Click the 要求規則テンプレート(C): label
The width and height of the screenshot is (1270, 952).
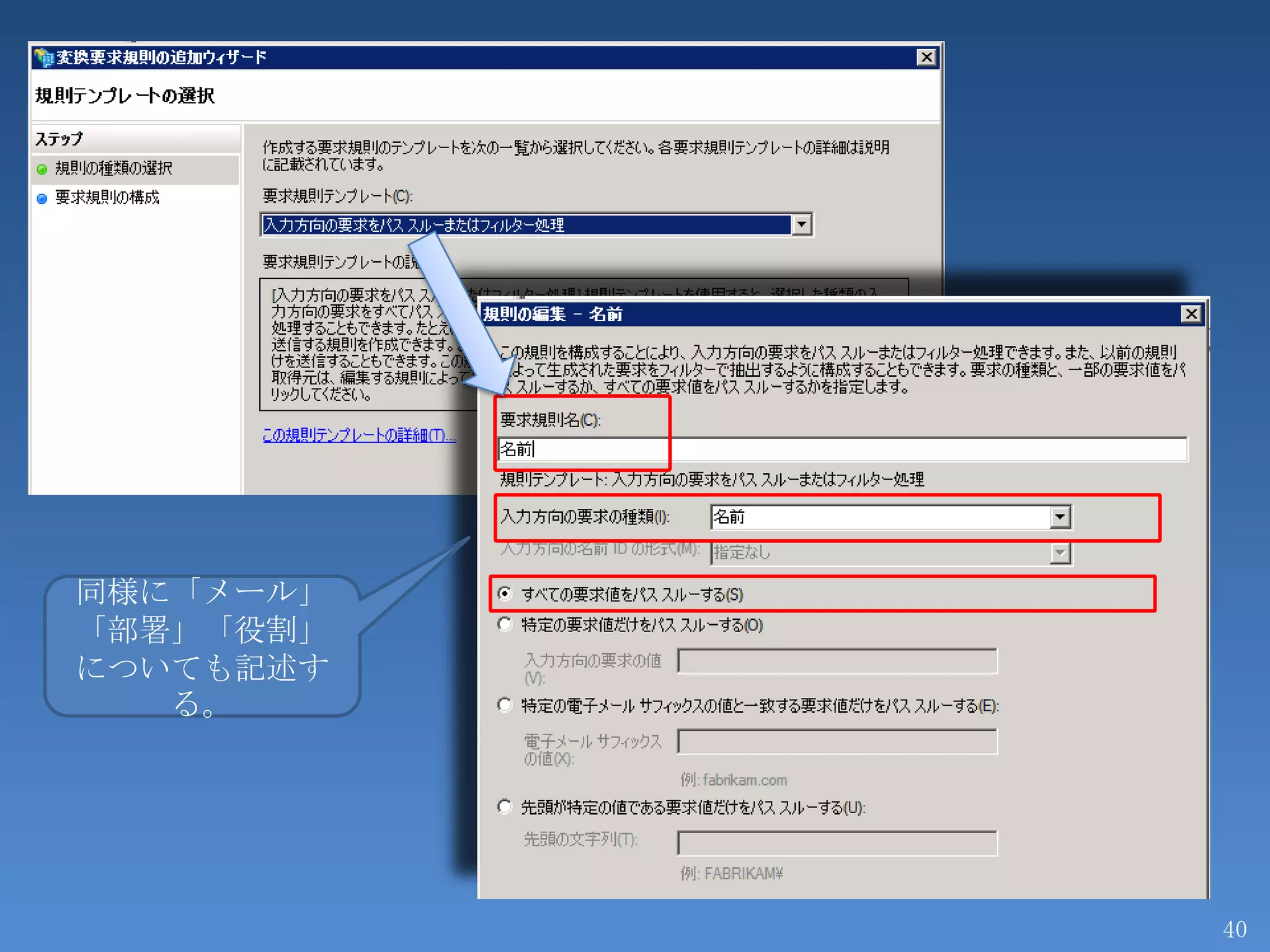point(337,196)
